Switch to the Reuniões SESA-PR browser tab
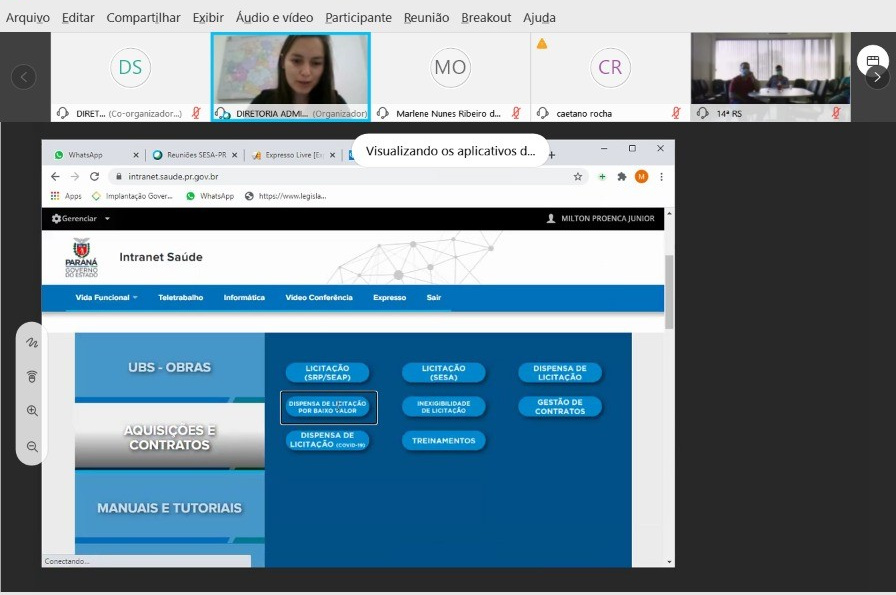Screen dimensions: 896x595 coord(190,155)
